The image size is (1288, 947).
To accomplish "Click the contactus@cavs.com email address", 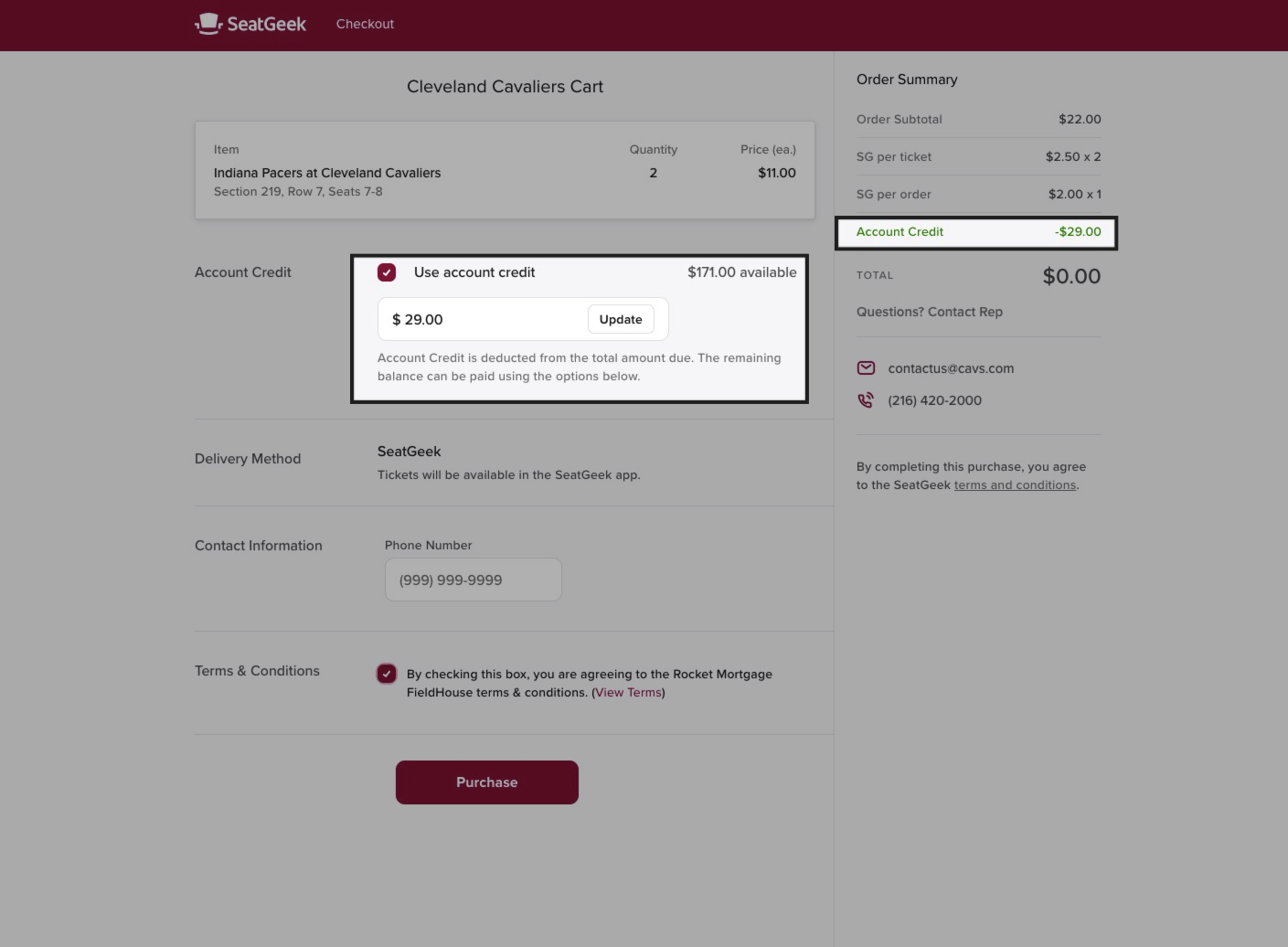I will (x=951, y=368).
